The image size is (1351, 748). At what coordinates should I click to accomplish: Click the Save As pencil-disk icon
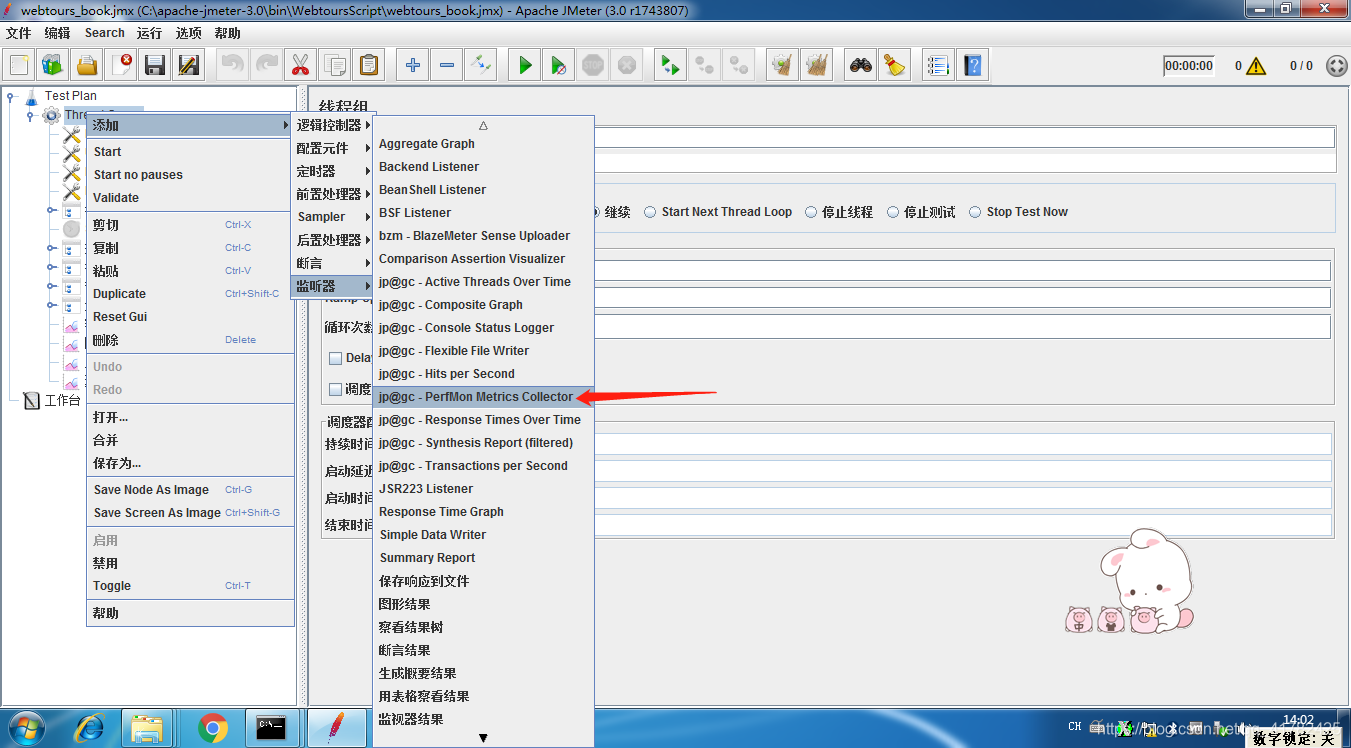coord(189,65)
